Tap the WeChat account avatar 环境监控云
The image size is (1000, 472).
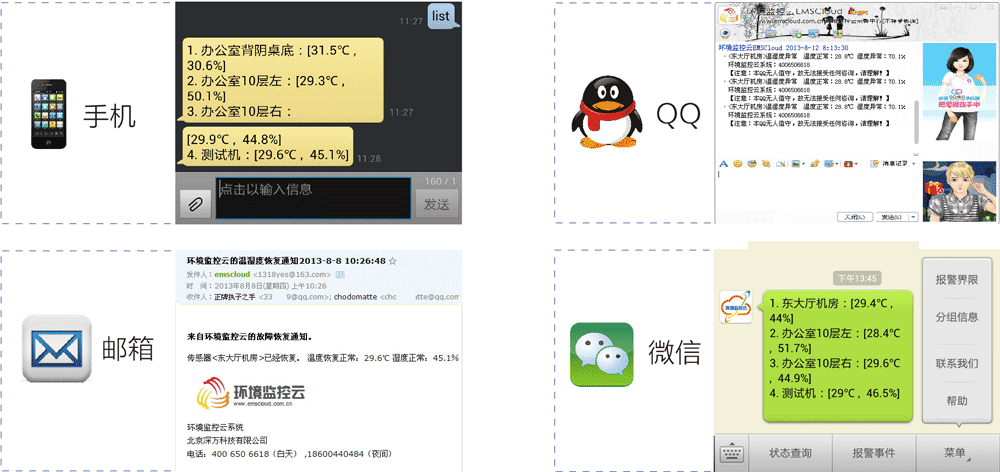tap(736, 307)
